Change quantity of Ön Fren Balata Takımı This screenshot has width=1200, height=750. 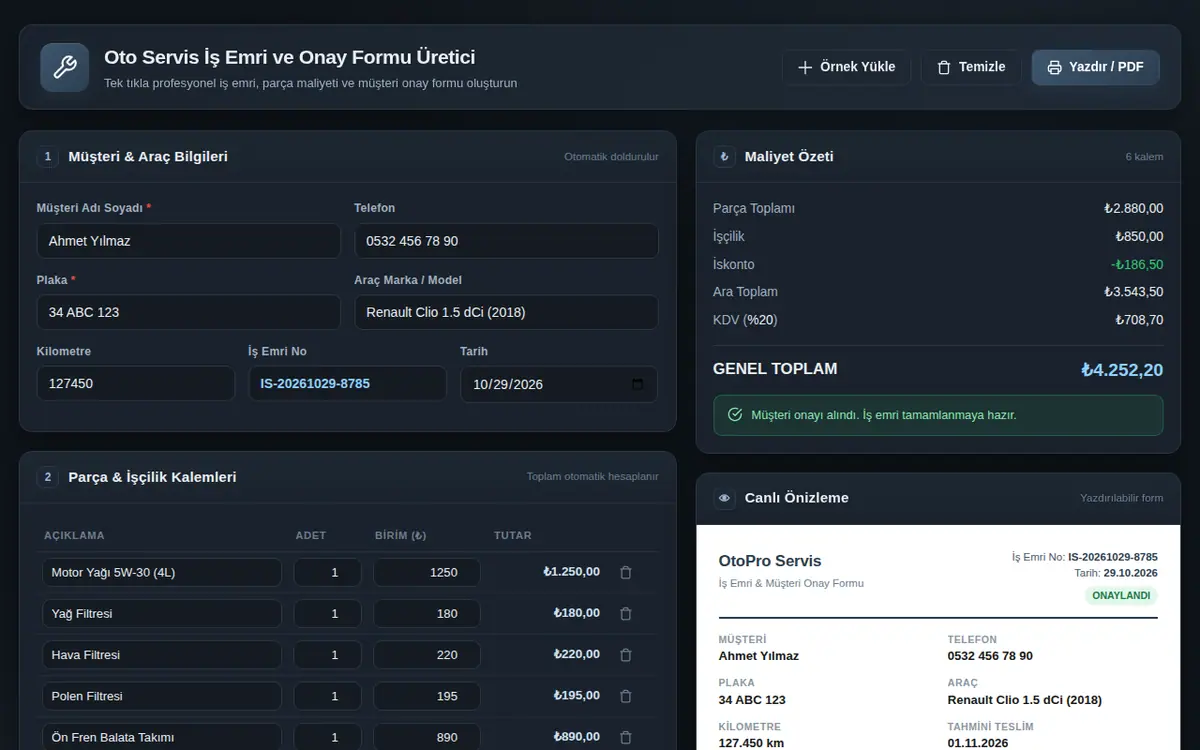tap(327, 737)
